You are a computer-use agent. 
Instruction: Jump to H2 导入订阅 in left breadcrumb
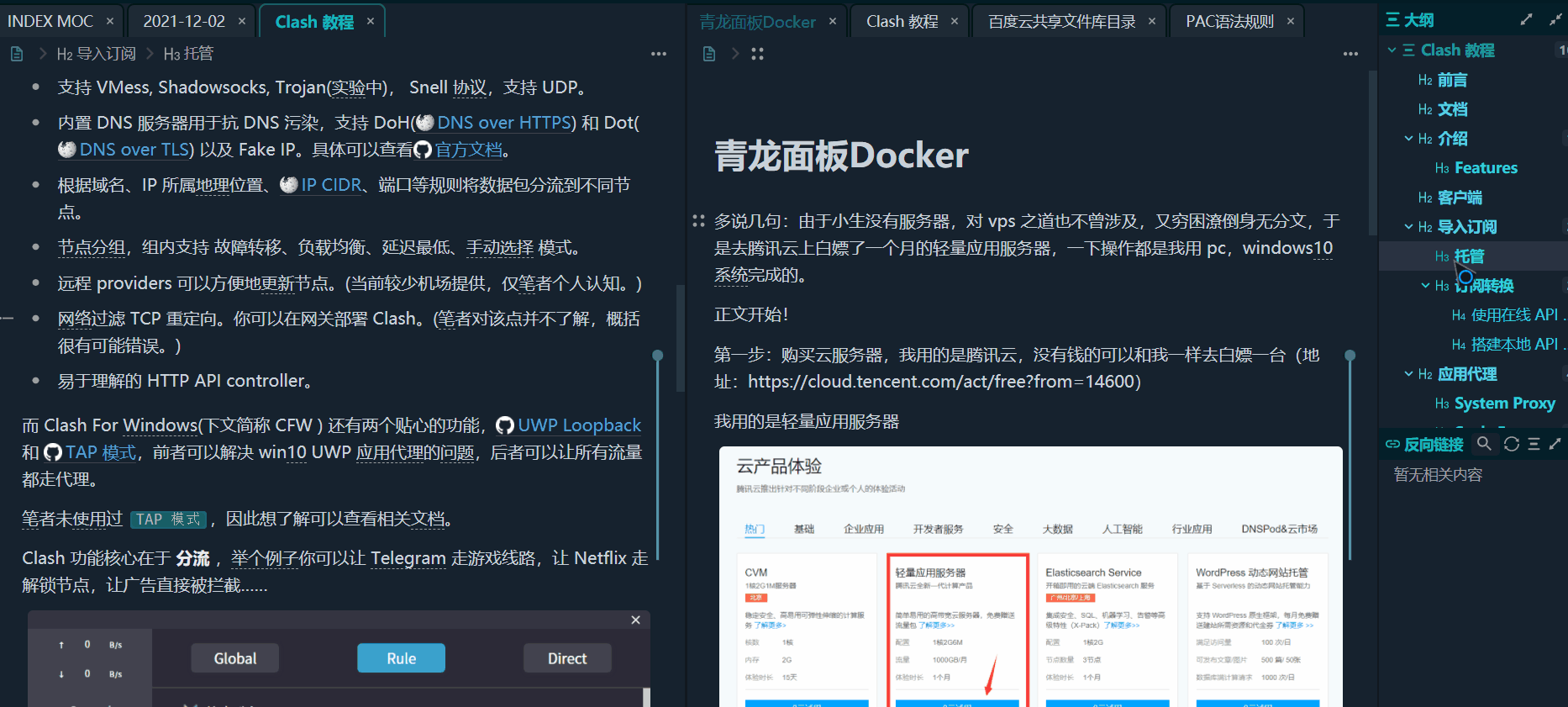pos(96,54)
